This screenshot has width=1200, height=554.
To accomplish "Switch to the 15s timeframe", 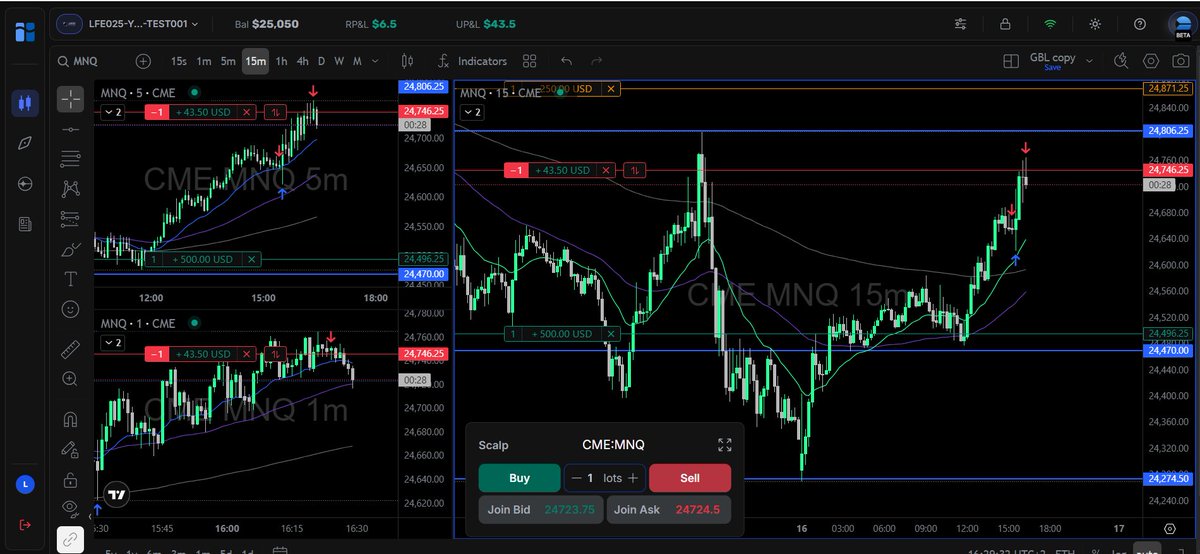I will pos(178,61).
